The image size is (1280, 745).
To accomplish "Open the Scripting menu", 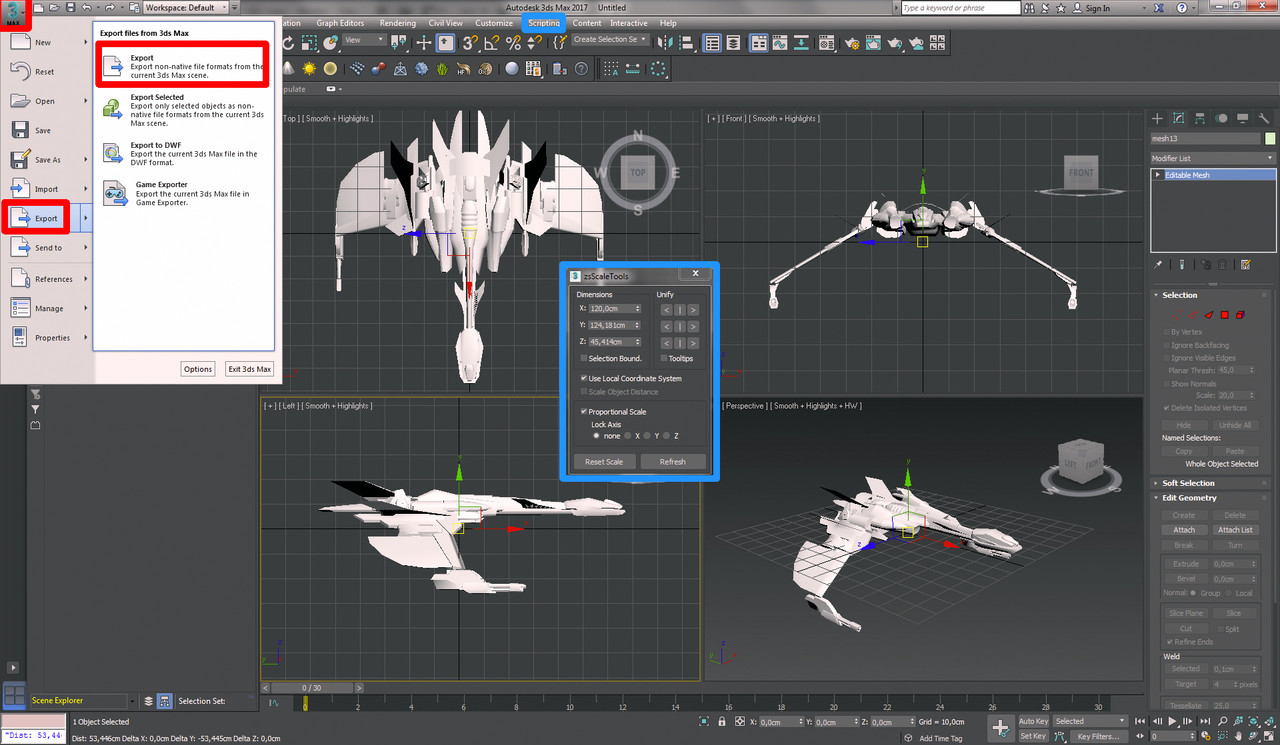I will coord(543,23).
